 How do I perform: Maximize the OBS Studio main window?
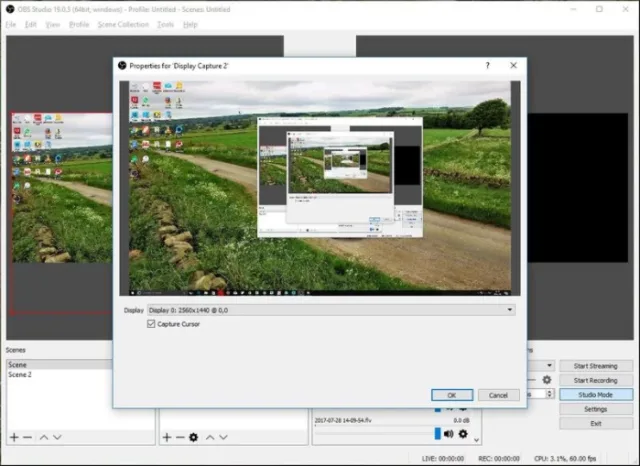(599, 9)
